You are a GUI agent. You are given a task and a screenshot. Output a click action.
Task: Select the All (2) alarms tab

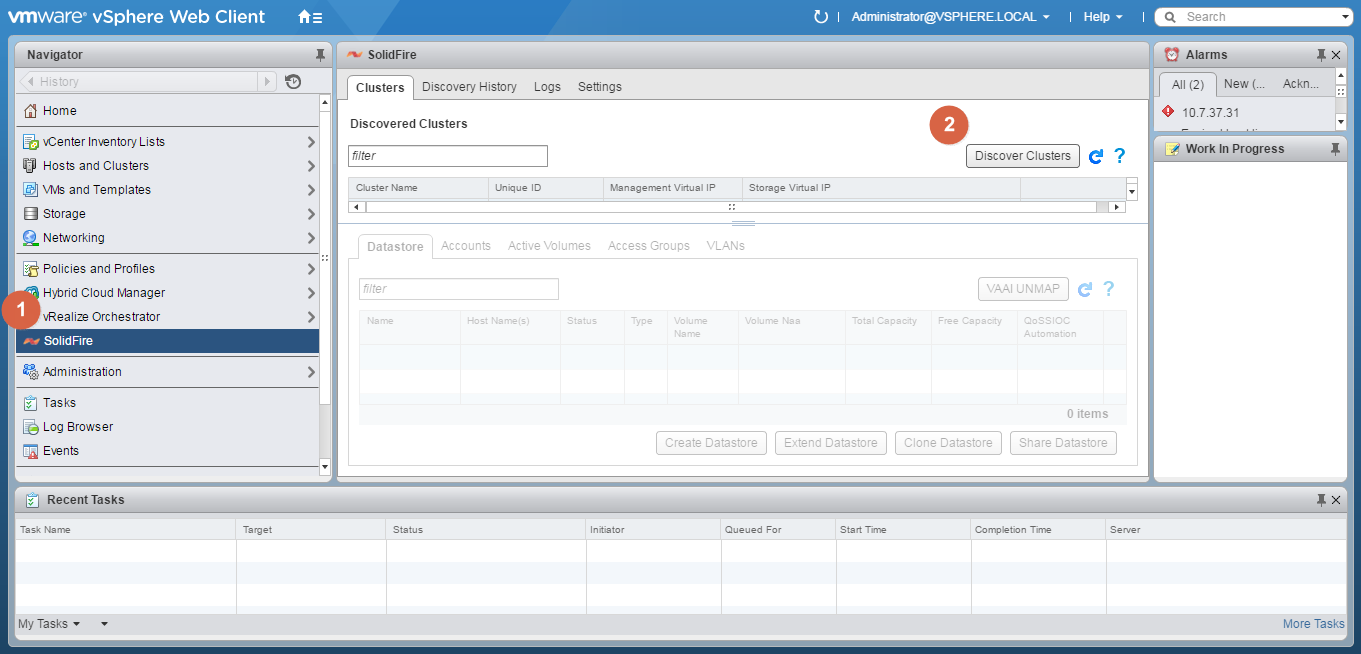click(1188, 85)
